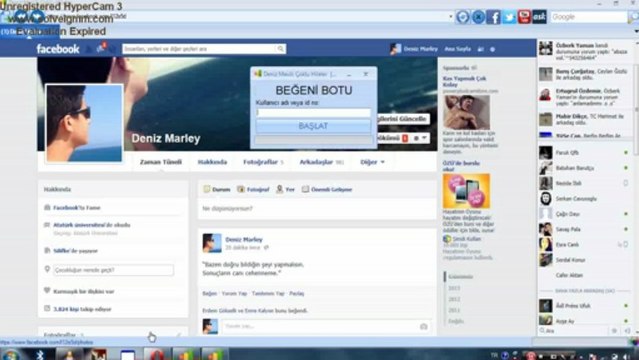
Task: Click the username or id input in Beğeni Botu
Action: (x=313, y=112)
